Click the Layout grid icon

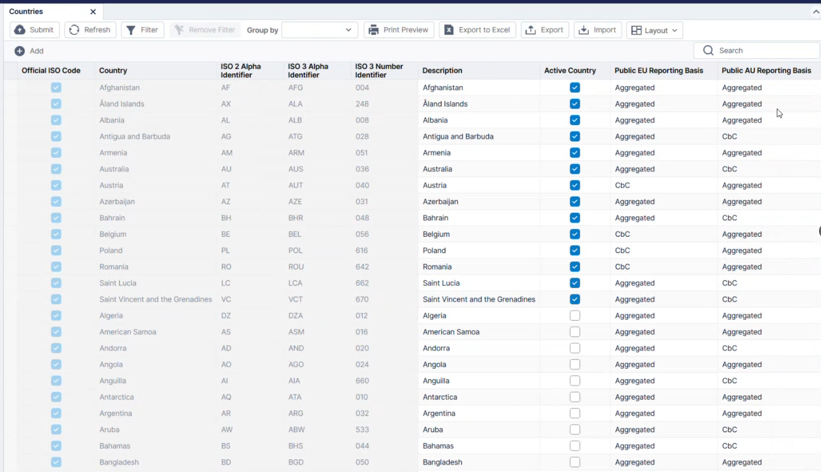click(x=636, y=30)
